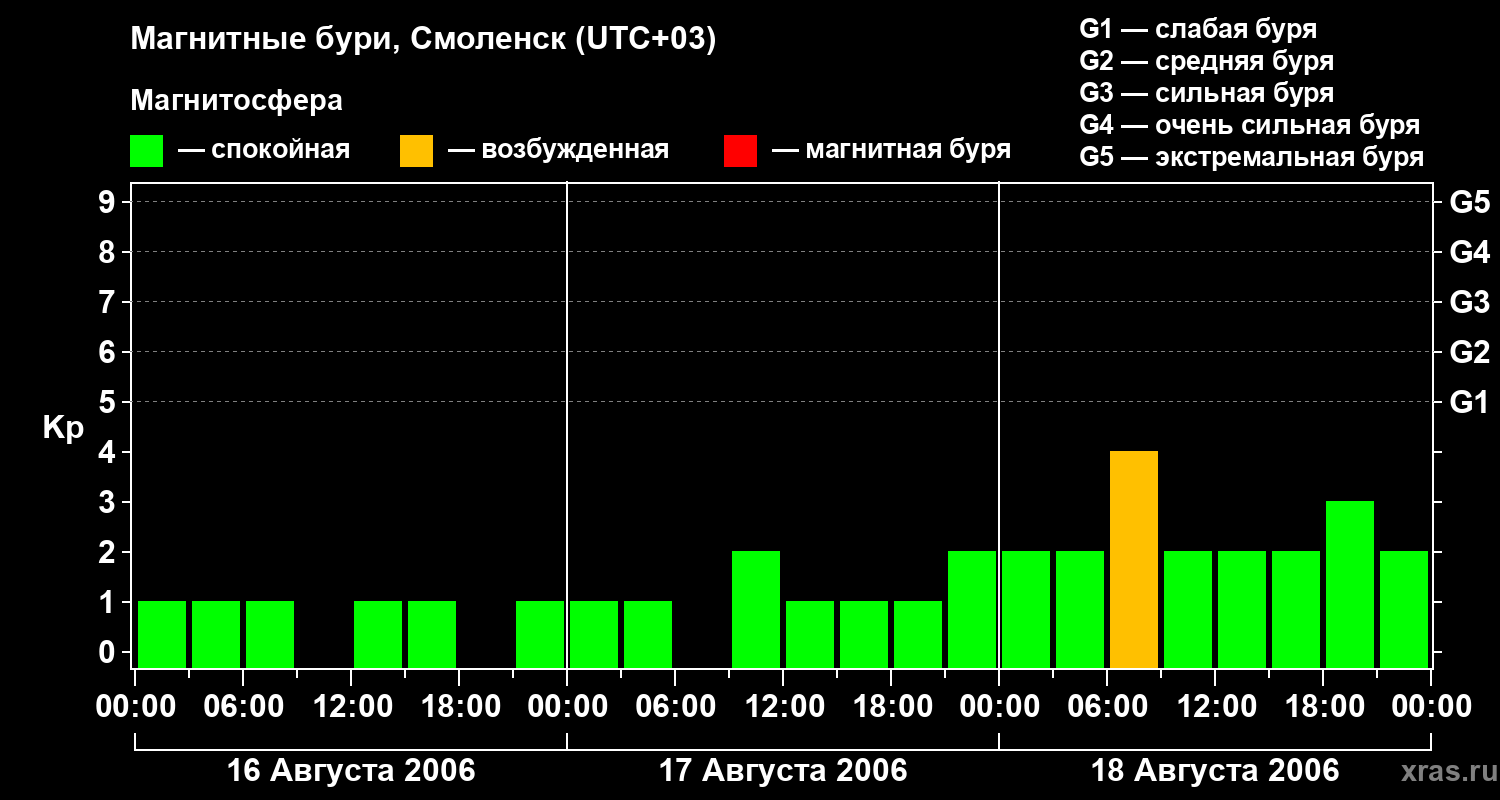
Task: Click the '12:00' time label for 16 August
Action: [351, 707]
